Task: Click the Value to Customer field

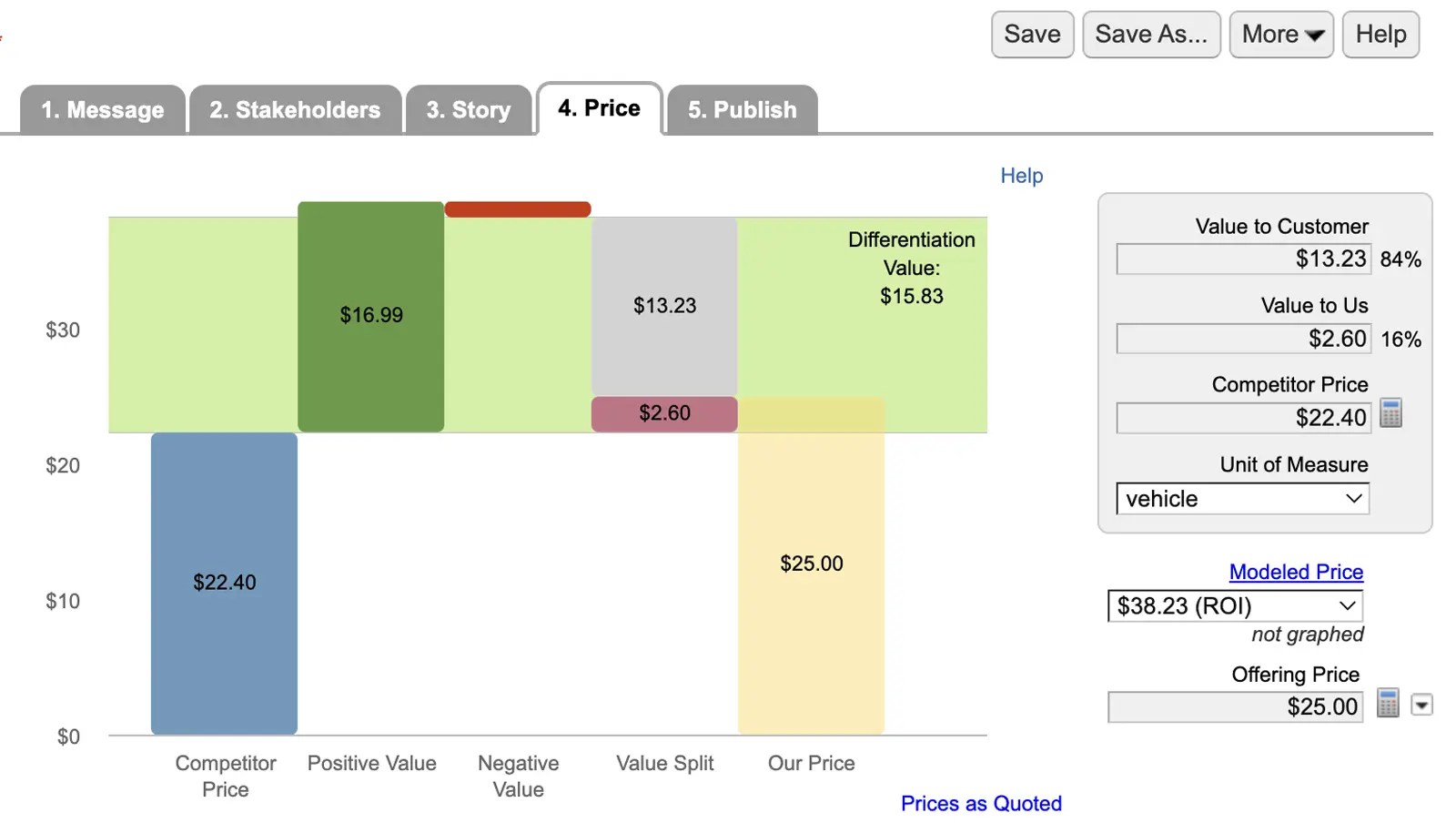Action: click(x=1242, y=259)
